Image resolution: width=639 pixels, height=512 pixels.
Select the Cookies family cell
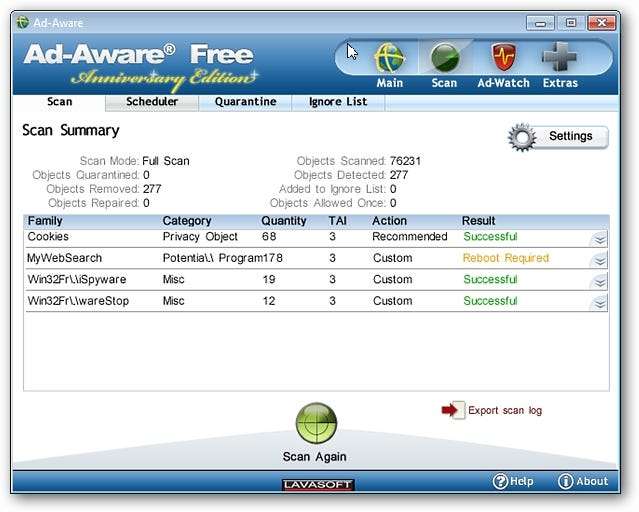[48, 237]
